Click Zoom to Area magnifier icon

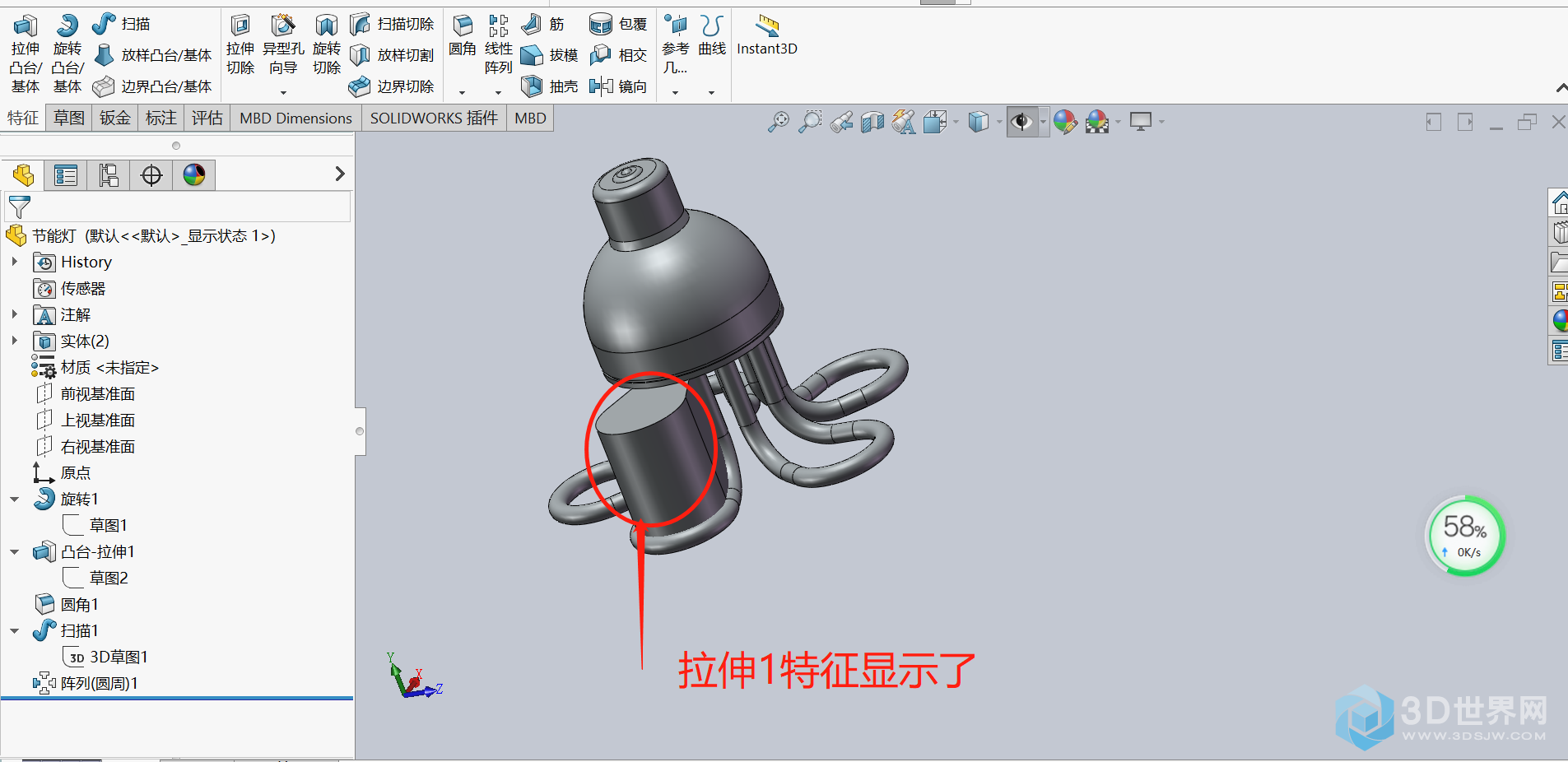810,122
